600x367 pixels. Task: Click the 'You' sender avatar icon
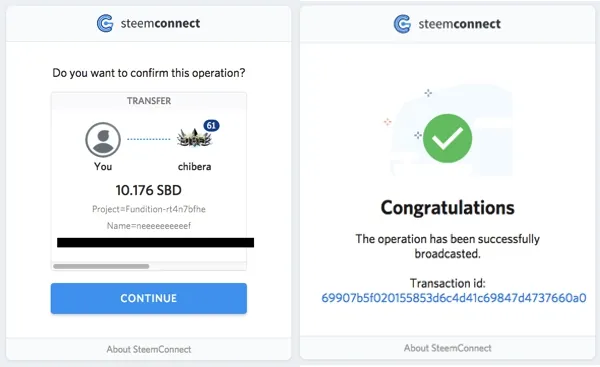[103, 139]
